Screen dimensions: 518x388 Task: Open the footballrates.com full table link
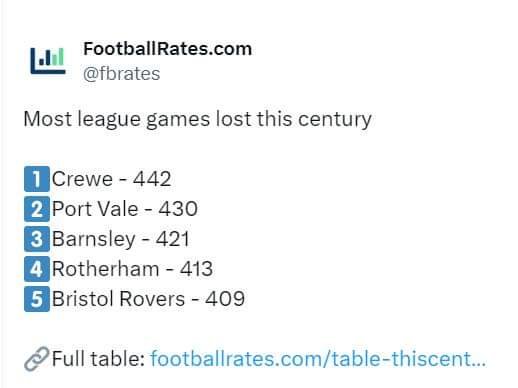click(318, 359)
